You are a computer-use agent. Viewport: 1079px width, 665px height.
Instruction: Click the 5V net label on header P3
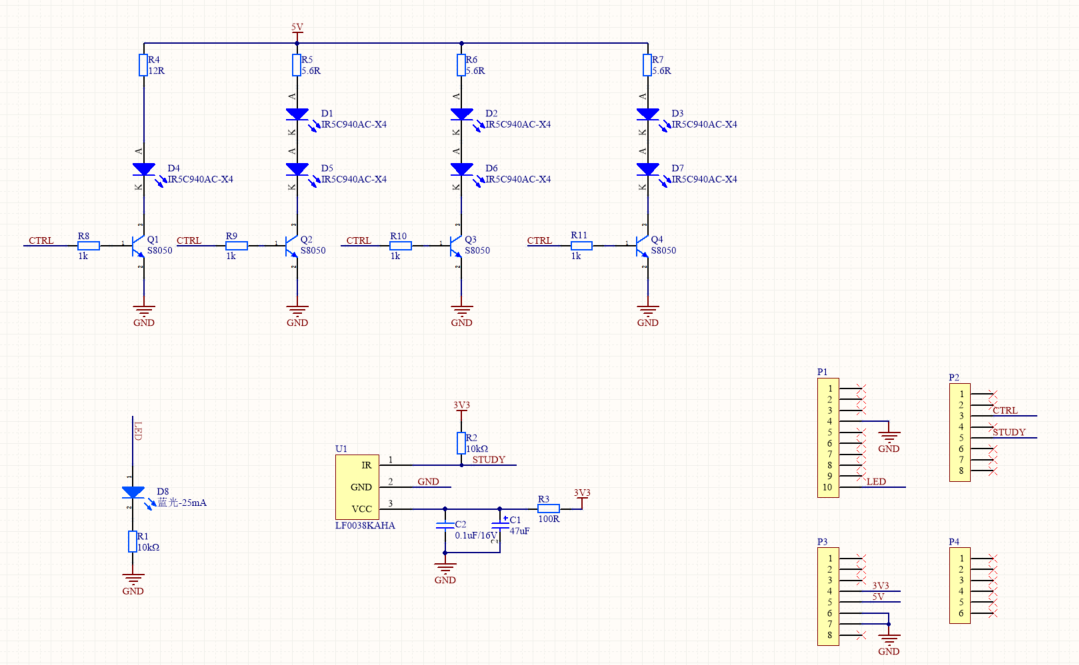point(878,596)
